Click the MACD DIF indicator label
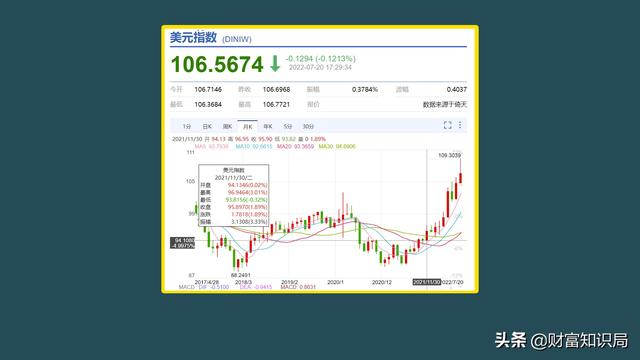 [x=204, y=287]
